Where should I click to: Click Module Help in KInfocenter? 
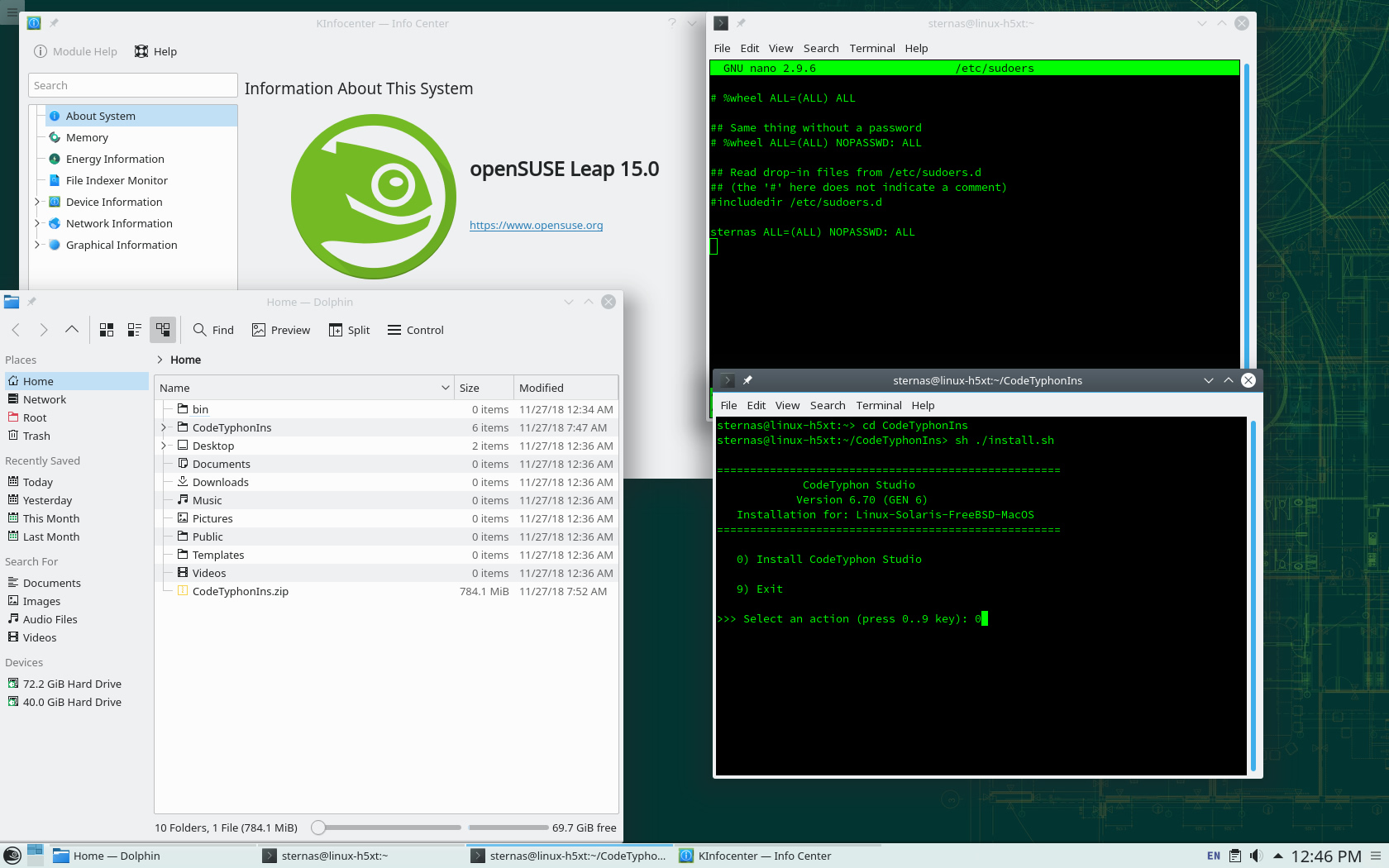pyautogui.click(x=75, y=51)
